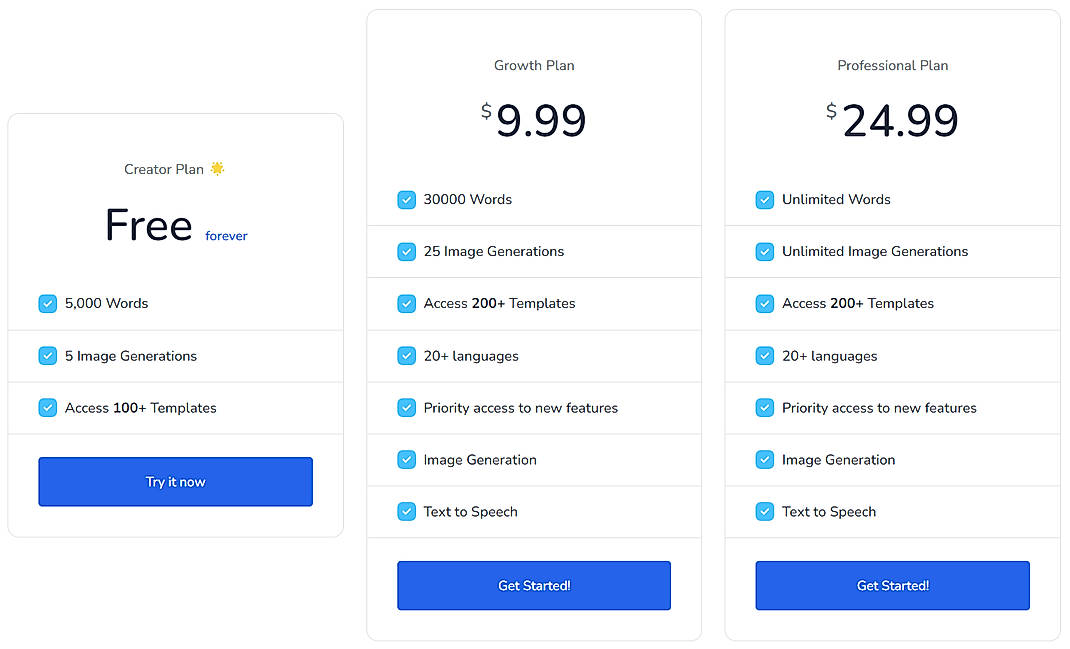Toggle 20+ languages under Growth Plan
Image resolution: width=1070 pixels, height=649 pixels.
tap(406, 355)
